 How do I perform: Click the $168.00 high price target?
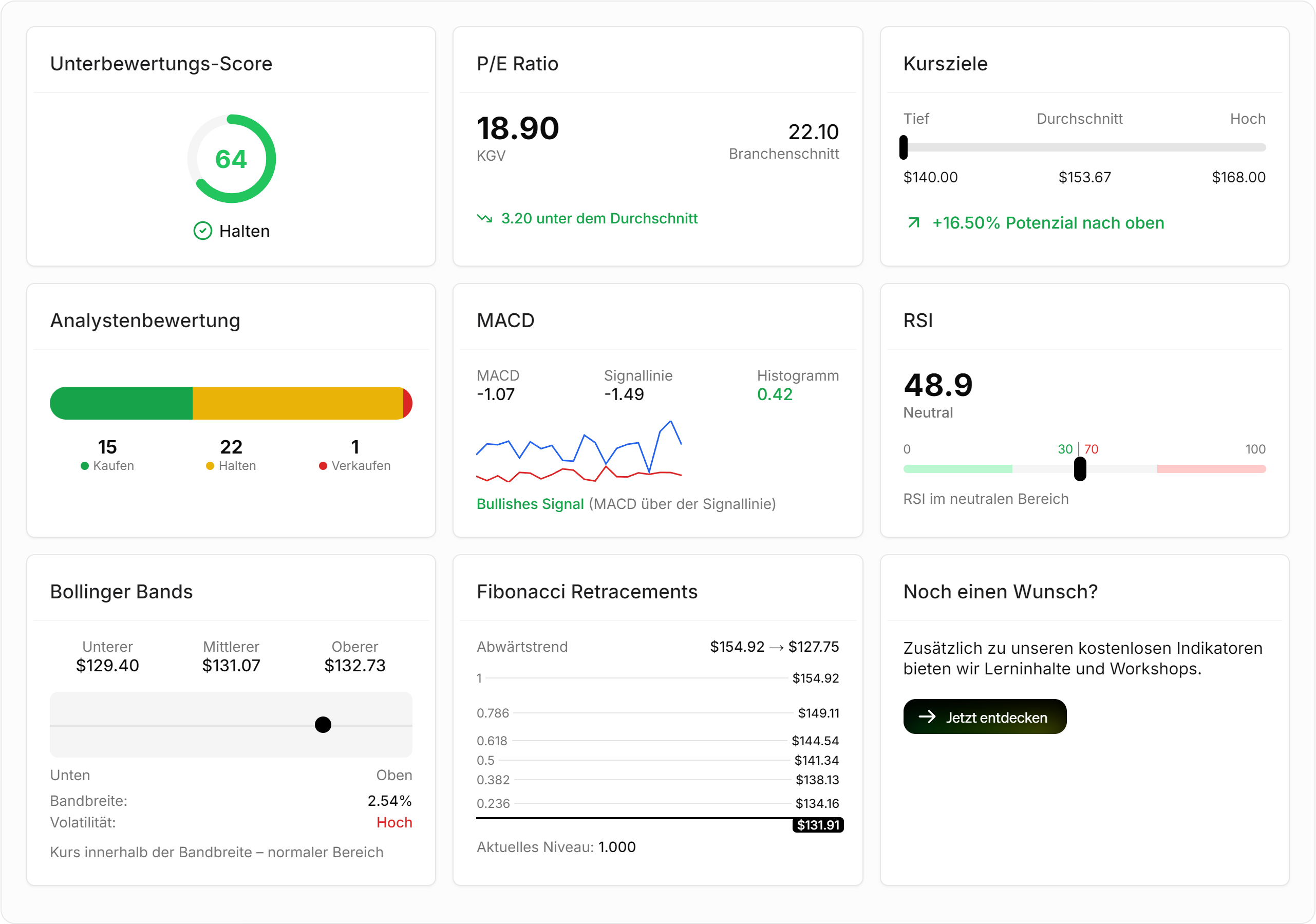[1238, 177]
